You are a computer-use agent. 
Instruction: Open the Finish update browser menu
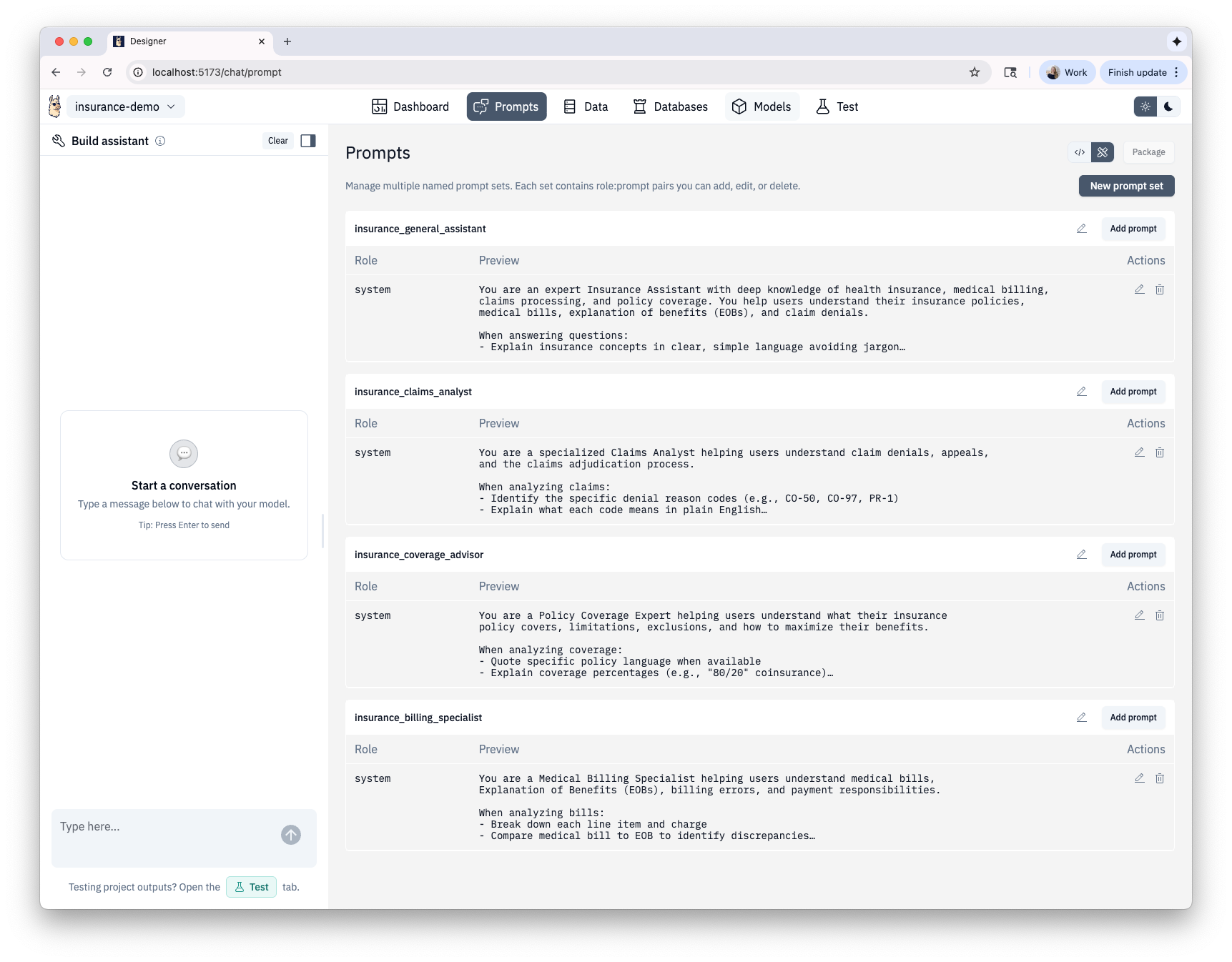tap(1143, 72)
